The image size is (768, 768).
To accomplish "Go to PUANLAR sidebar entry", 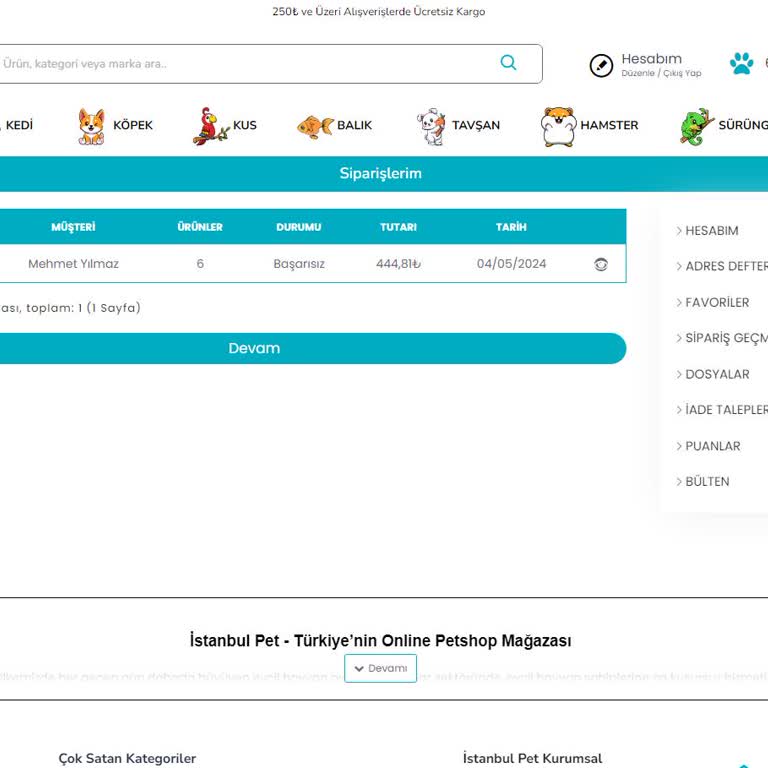I will click(x=712, y=446).
